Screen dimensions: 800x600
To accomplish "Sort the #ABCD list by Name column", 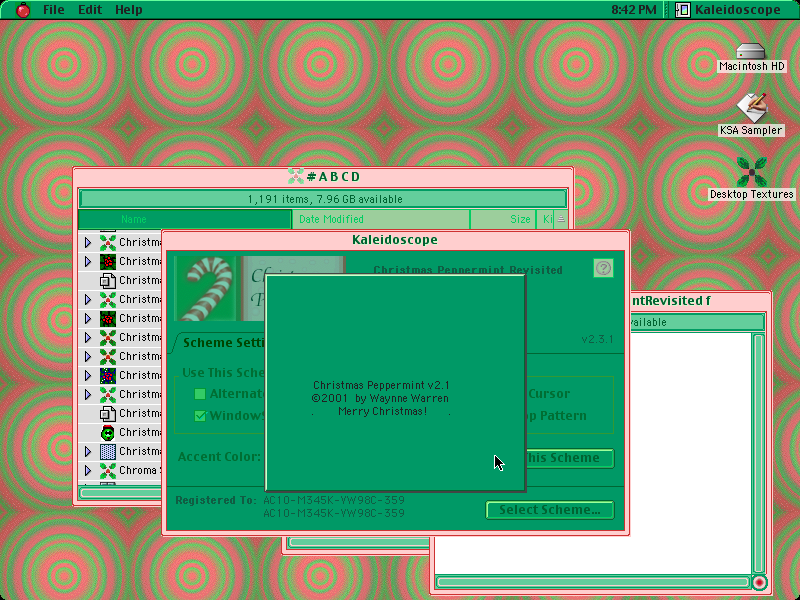I will point(185,219).
